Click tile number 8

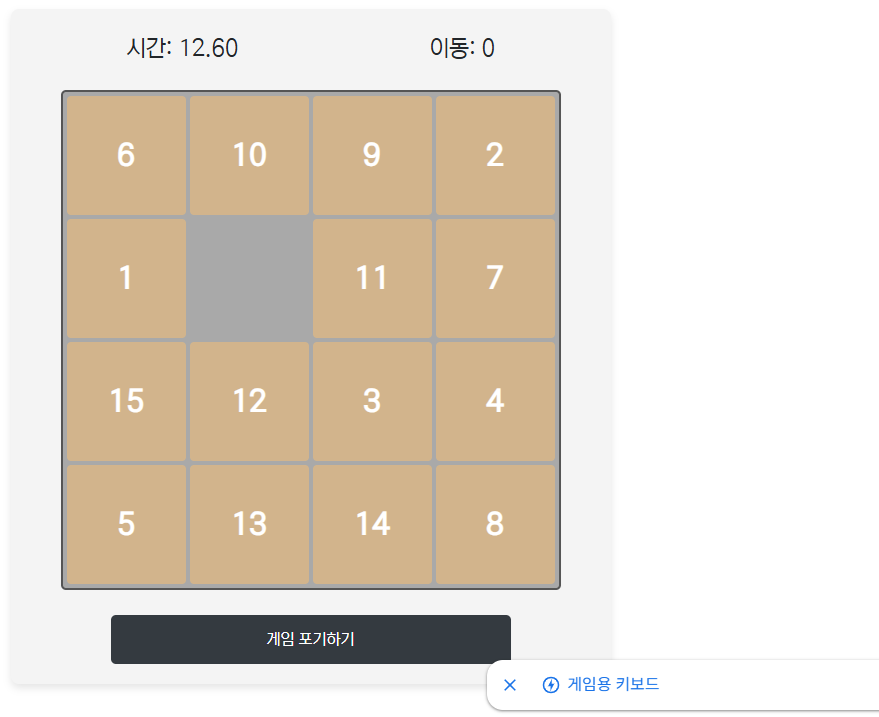coord(495,524)
